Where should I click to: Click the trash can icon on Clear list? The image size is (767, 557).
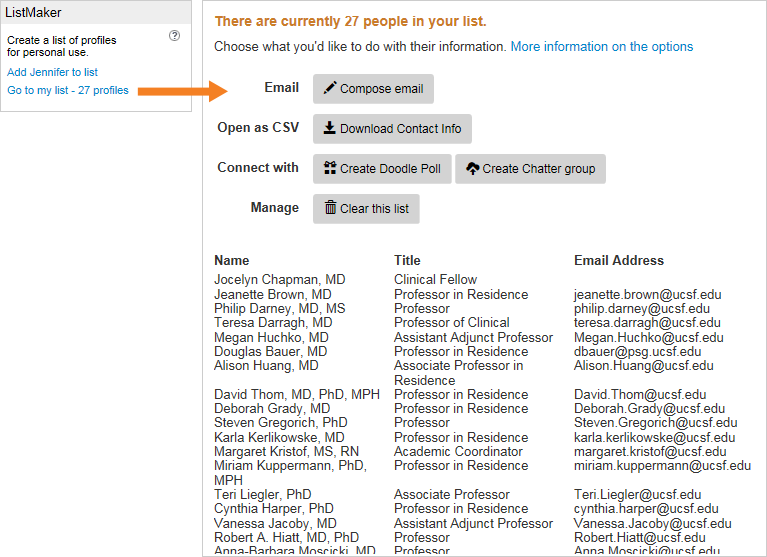coord(331,207)
